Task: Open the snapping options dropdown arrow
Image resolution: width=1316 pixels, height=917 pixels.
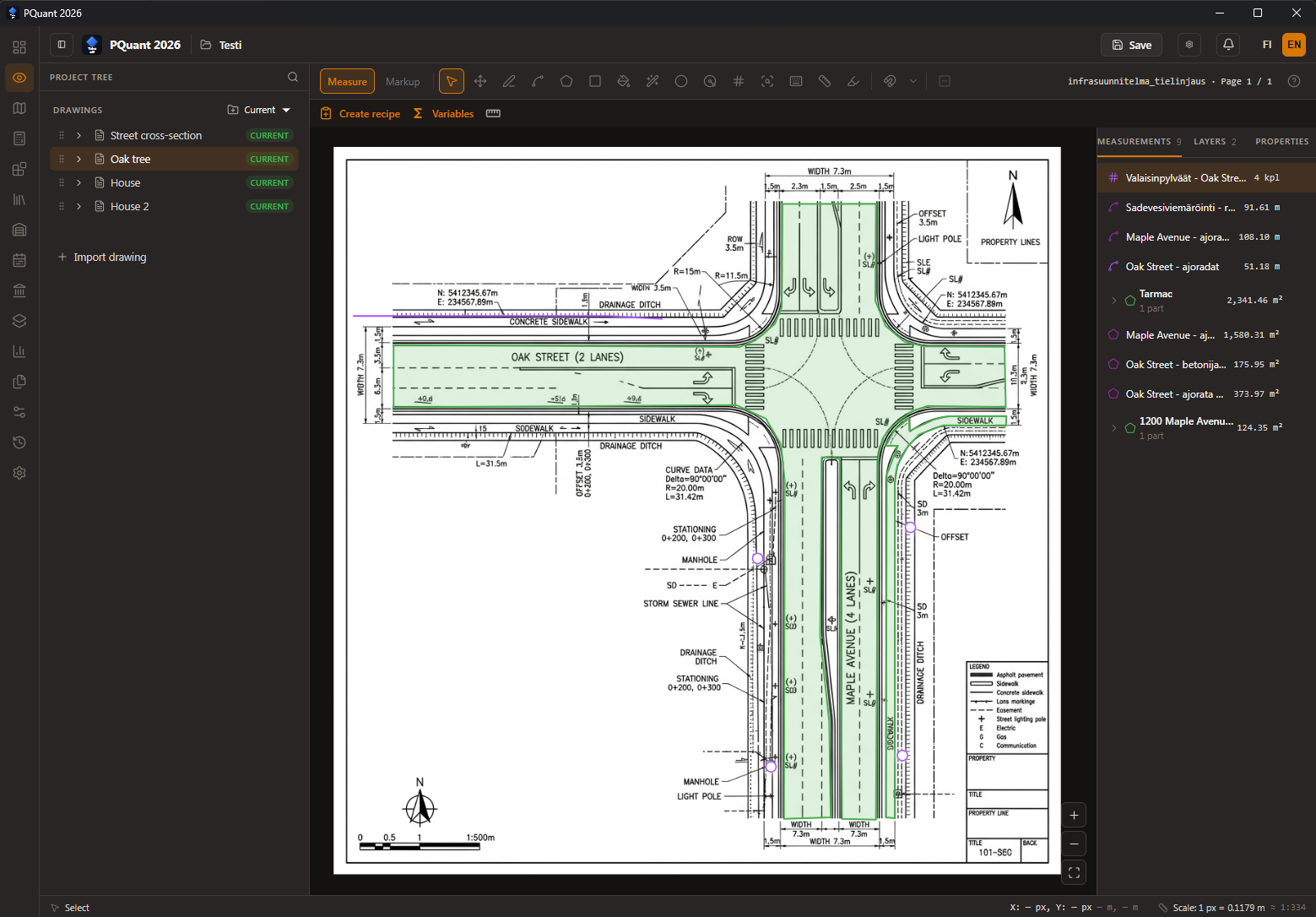Action: tap(913, 82)
